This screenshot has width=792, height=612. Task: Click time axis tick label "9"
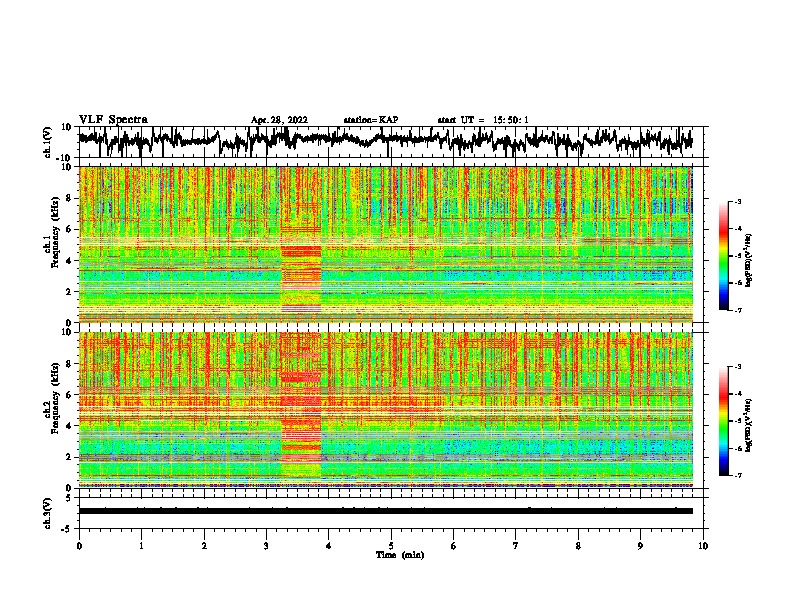click(x=640, y=546)
